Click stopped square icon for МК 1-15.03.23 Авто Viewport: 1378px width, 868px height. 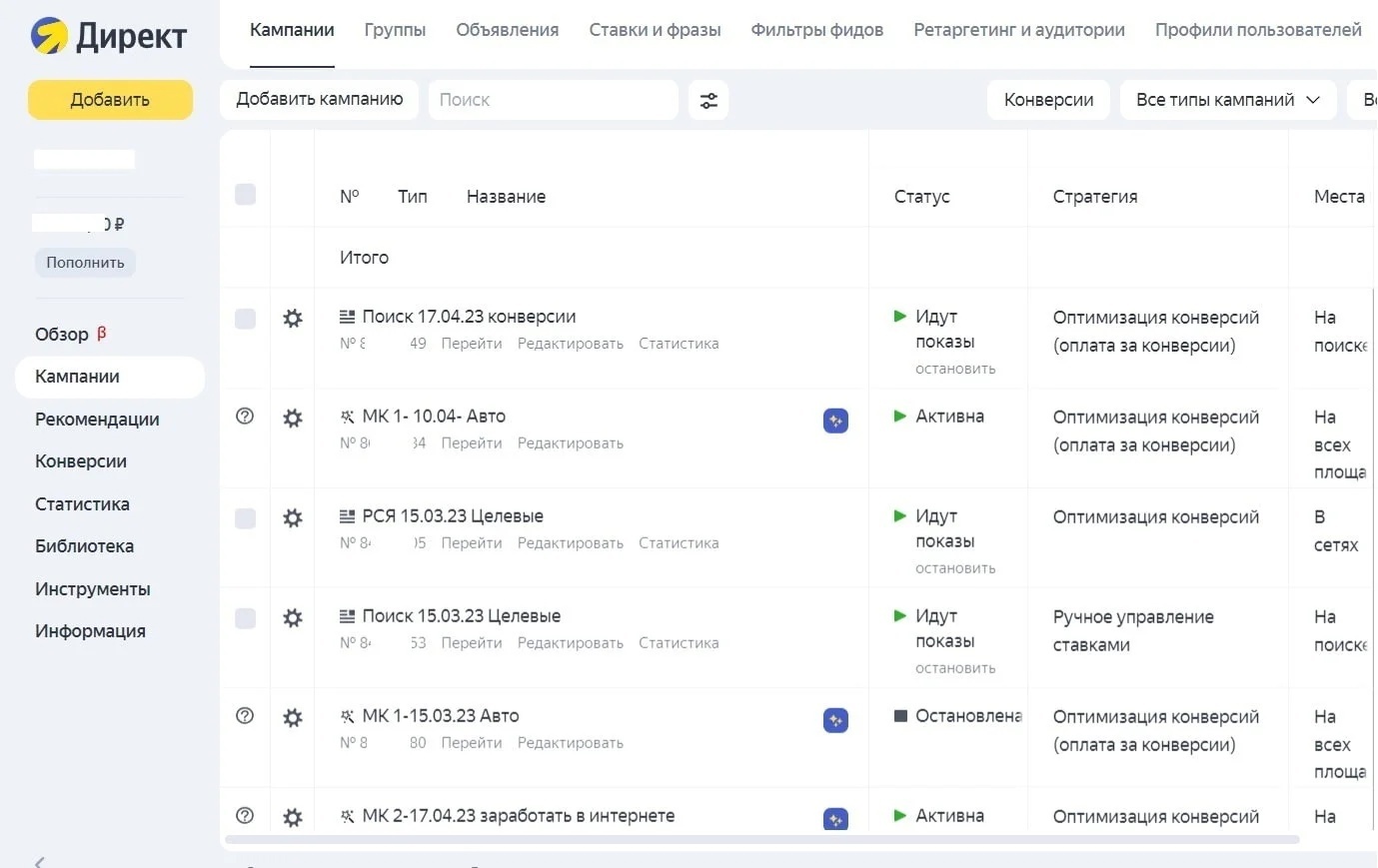(900, 716)
